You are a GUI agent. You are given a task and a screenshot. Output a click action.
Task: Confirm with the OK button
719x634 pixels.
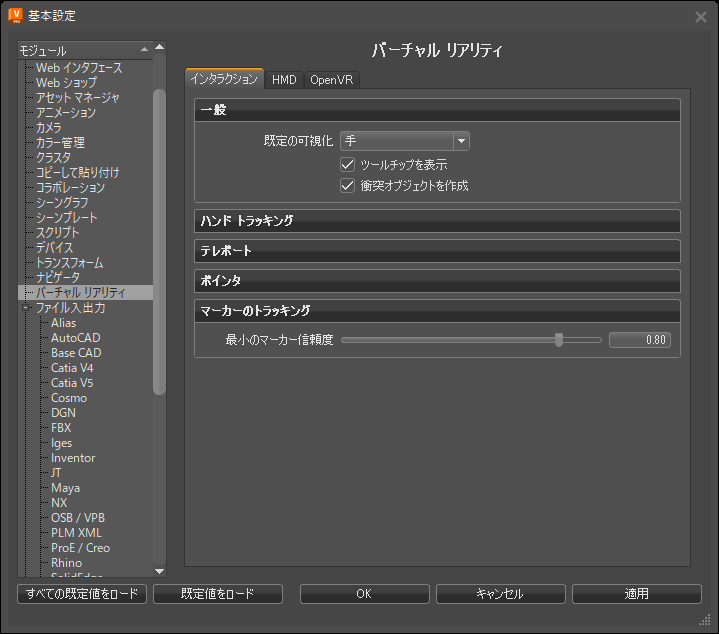[364, 594]
